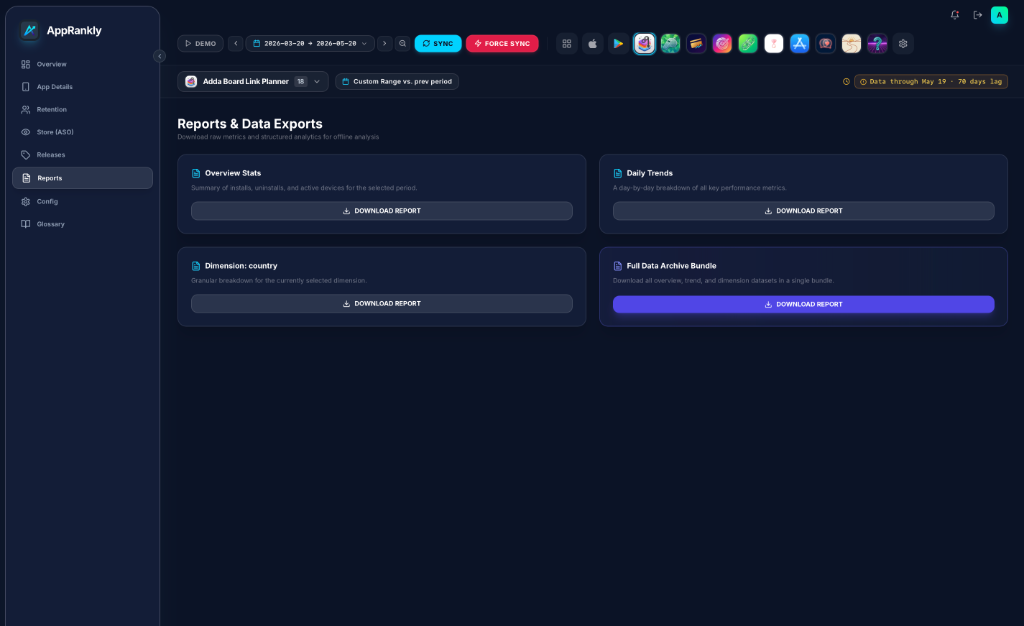The width and height of the screenshot is (1024, 626).
Task: Click the Data through May 19 lag badge
Action: 931,82
